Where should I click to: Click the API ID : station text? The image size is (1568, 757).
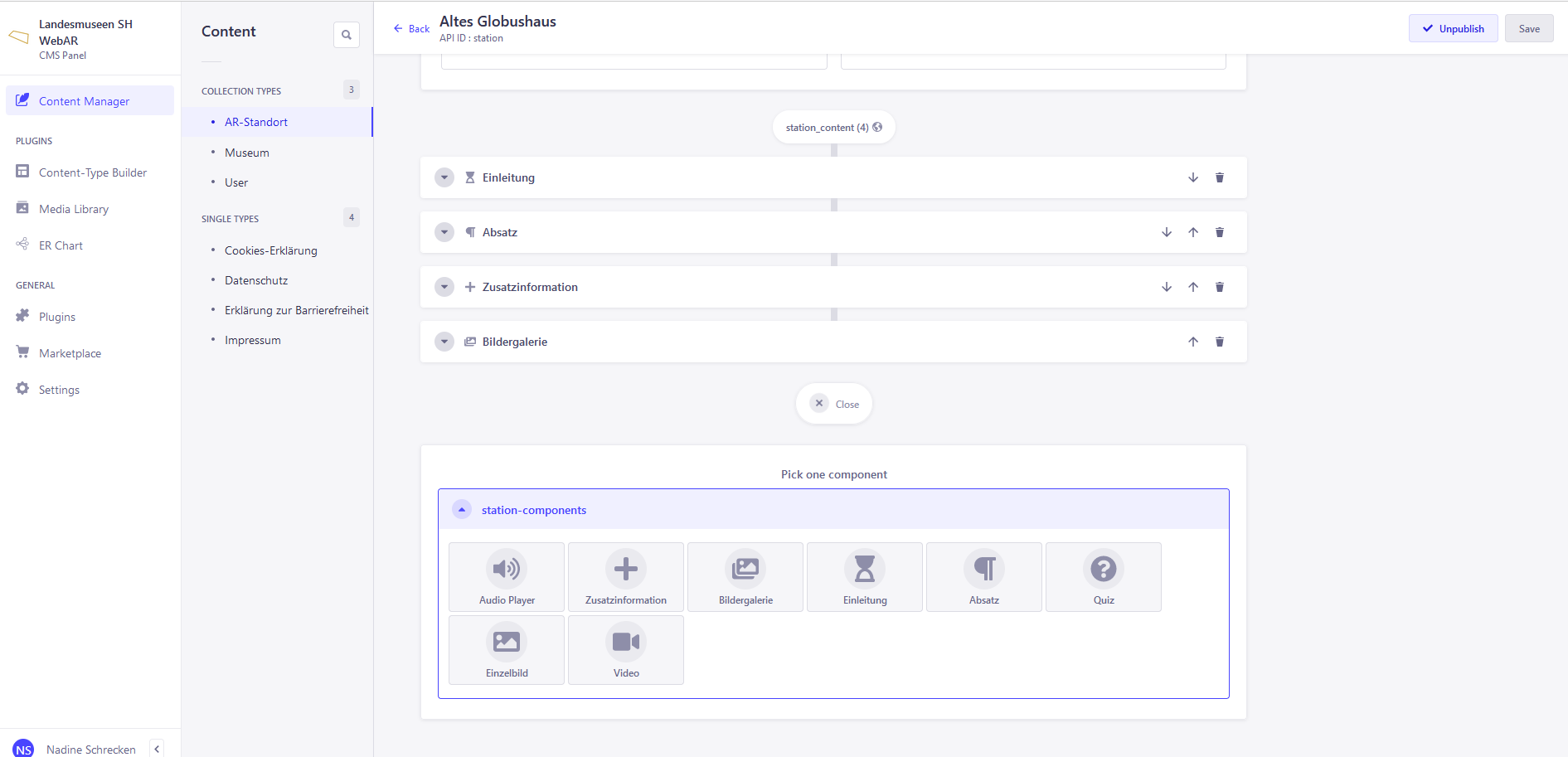(x=471, y=38)
